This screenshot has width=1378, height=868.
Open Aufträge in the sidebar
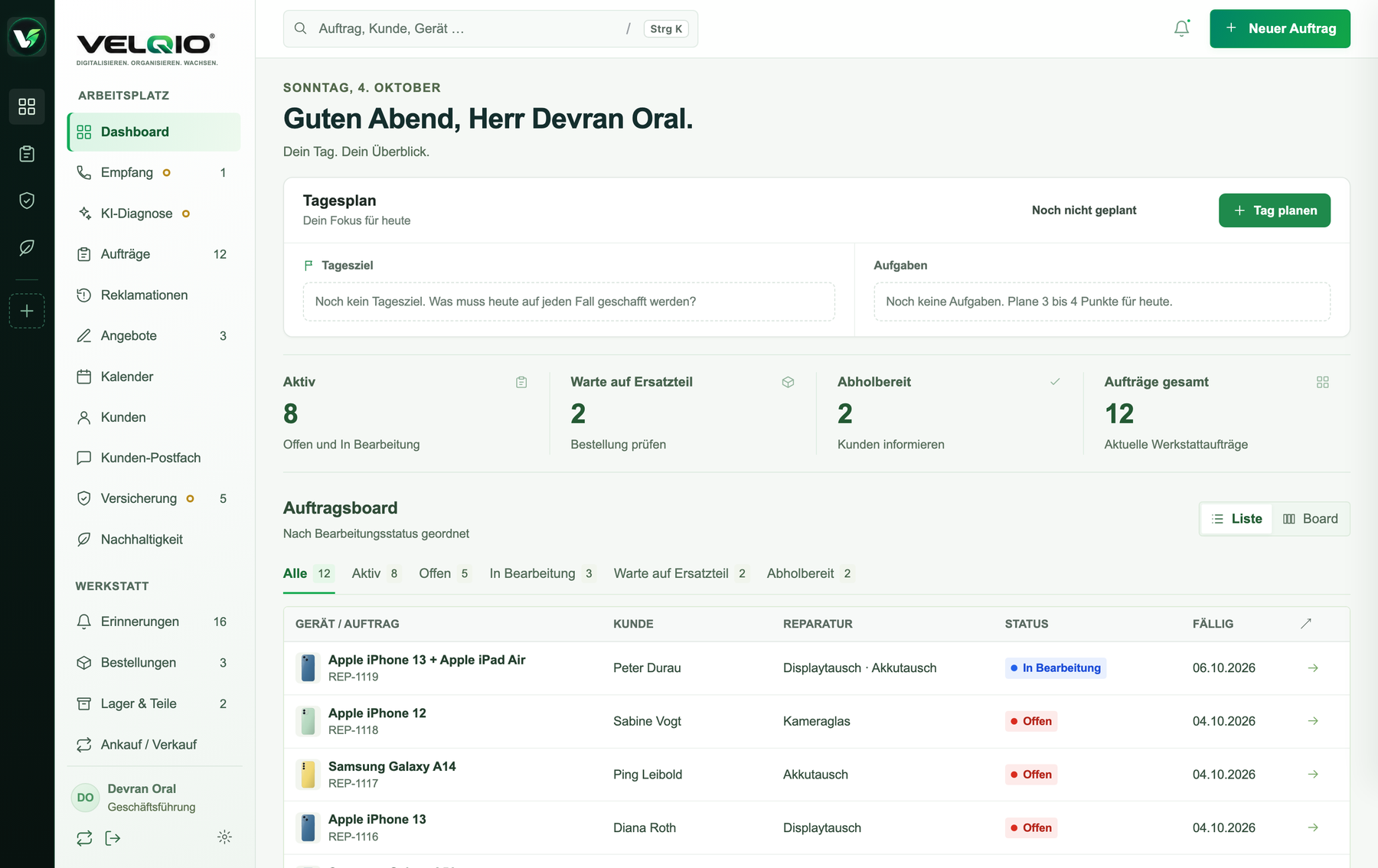coord(154,254)
